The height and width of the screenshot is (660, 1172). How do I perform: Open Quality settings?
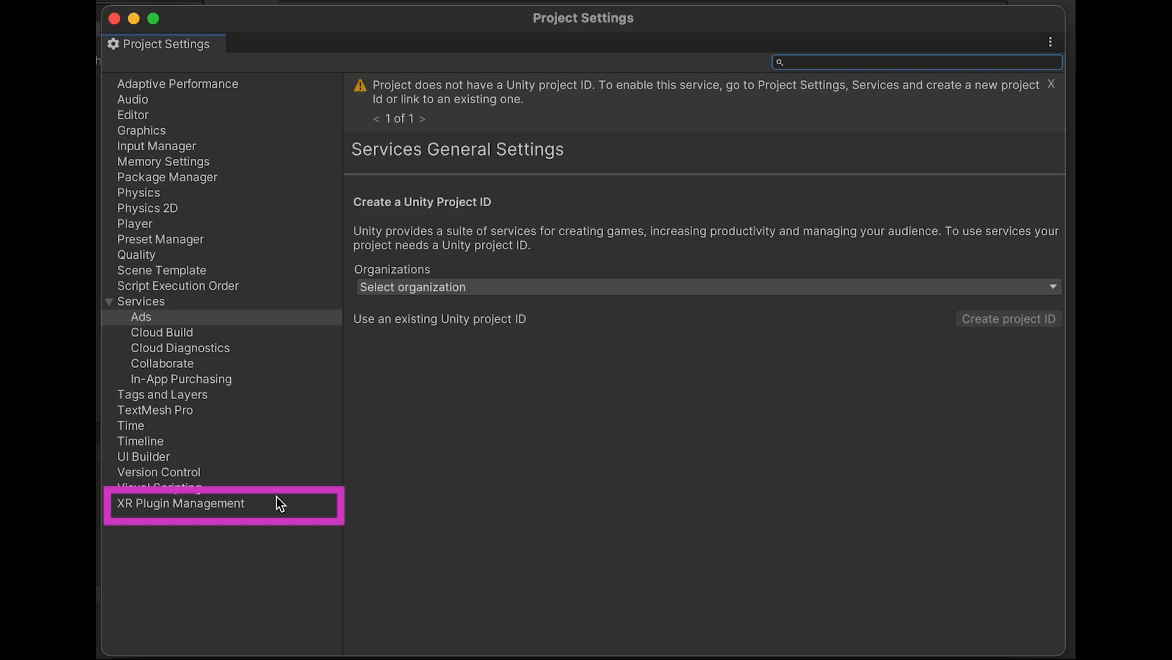[x=136, y=255]
